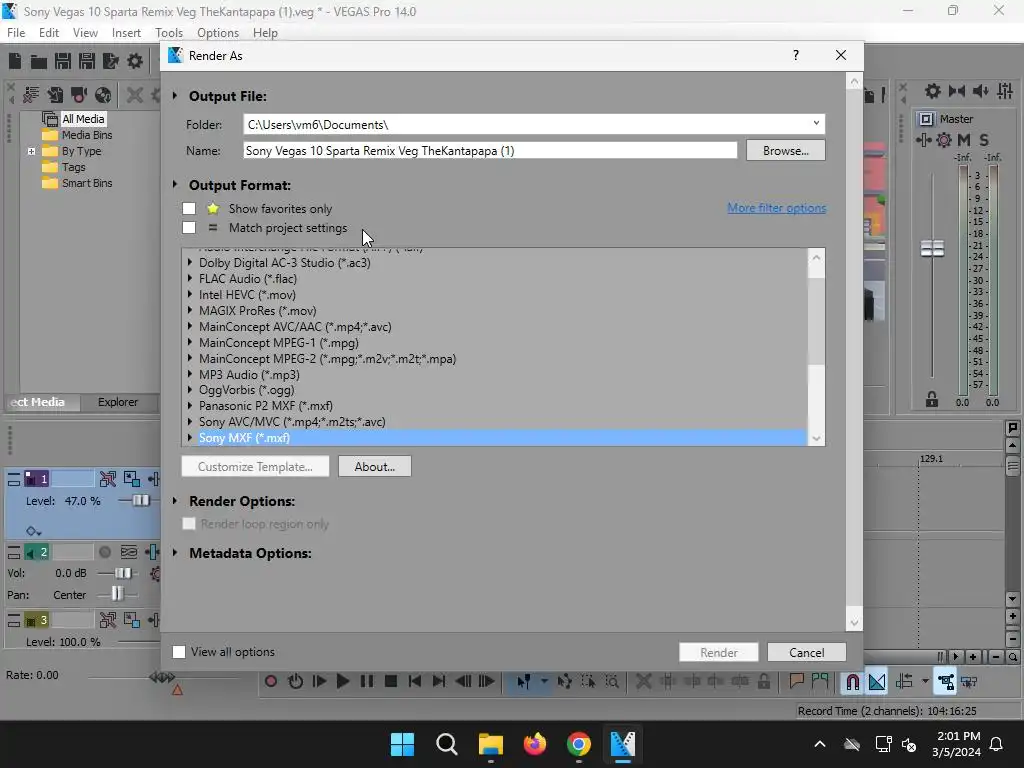Click the Stop button in transport
Viewport: 1024px width, 768px height.
(391, 681)
